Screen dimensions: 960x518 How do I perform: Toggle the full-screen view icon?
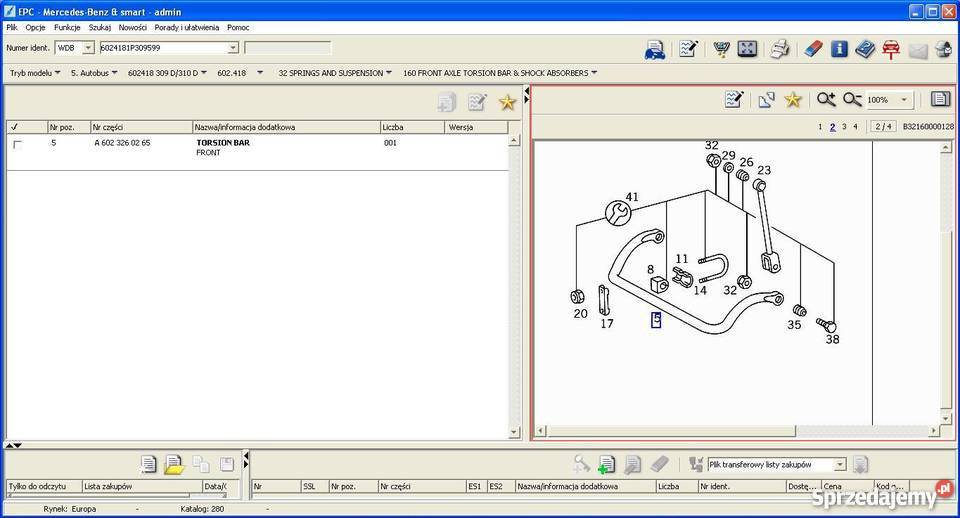click(x=747, y=49)
